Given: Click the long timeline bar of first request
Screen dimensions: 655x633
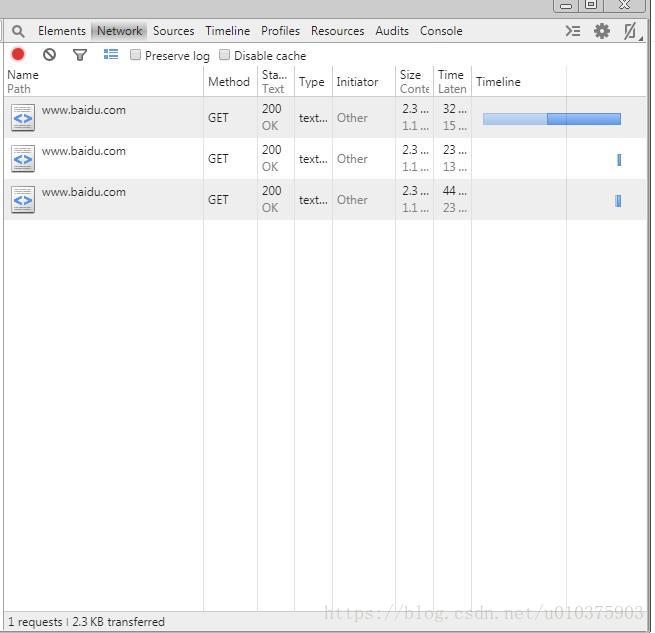Looking at the screenshot, I should coord(552,119).
